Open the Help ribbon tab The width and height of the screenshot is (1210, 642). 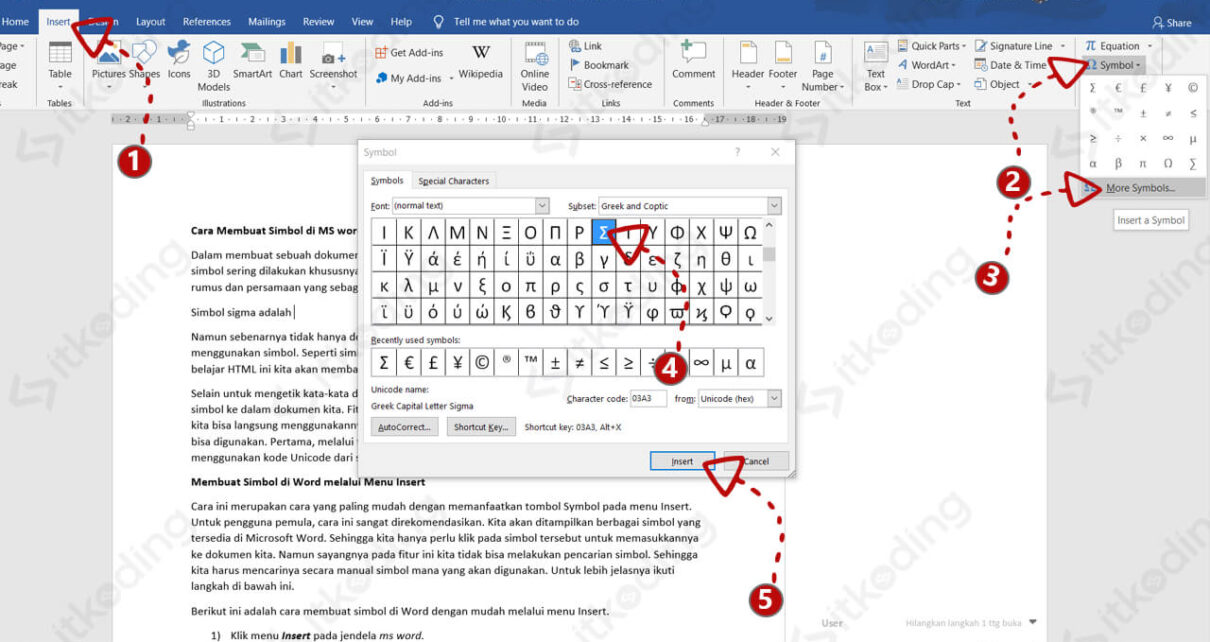tap(401, 21)
